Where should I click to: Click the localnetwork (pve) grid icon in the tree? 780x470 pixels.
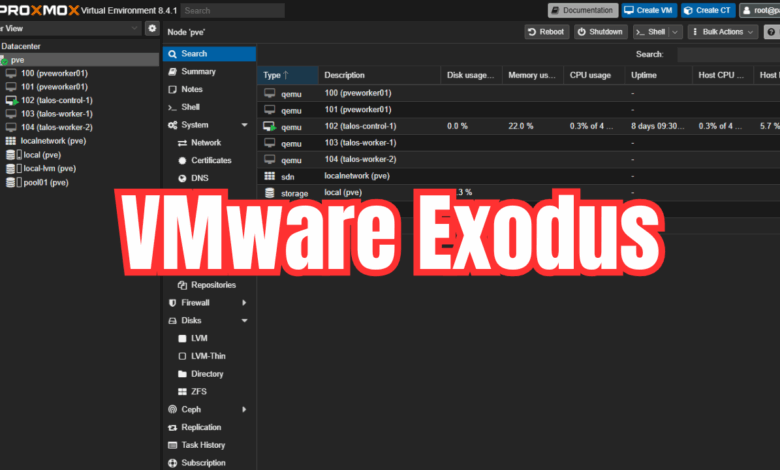[10, 141]
